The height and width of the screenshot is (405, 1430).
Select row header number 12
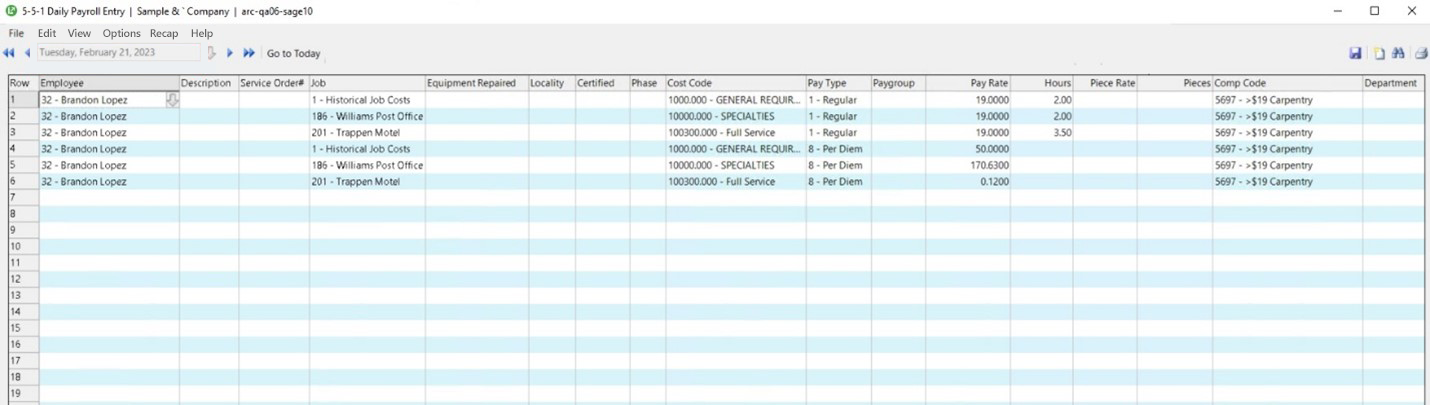coord(23,279)
